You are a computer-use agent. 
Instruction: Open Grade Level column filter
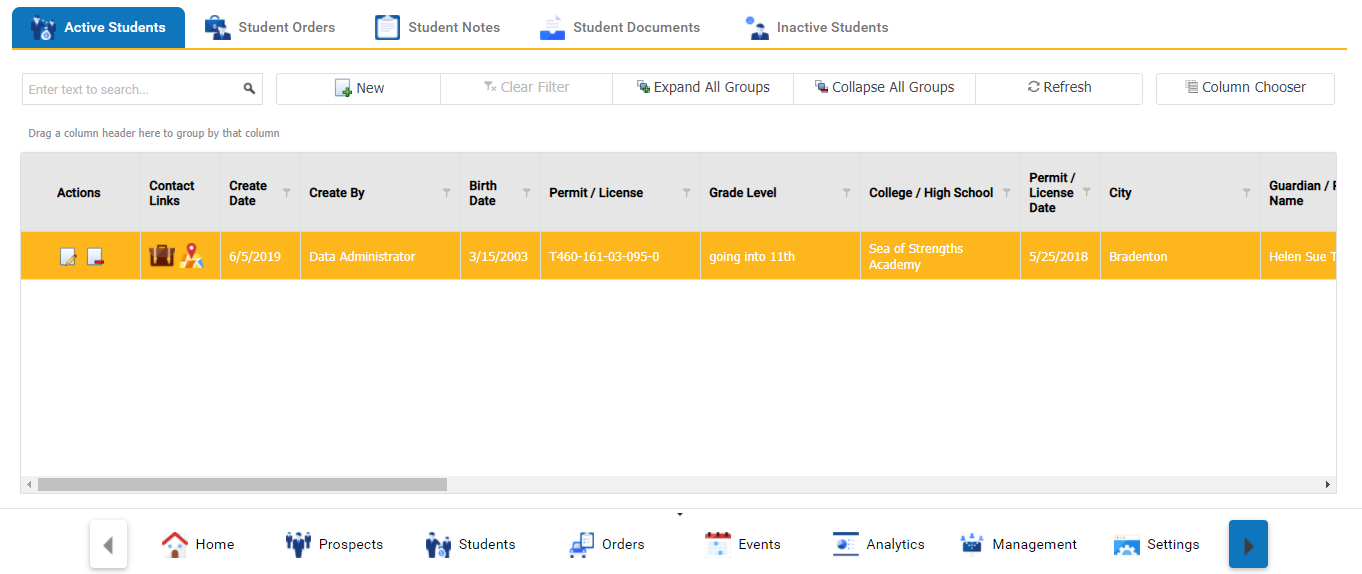tap(847, 192)
